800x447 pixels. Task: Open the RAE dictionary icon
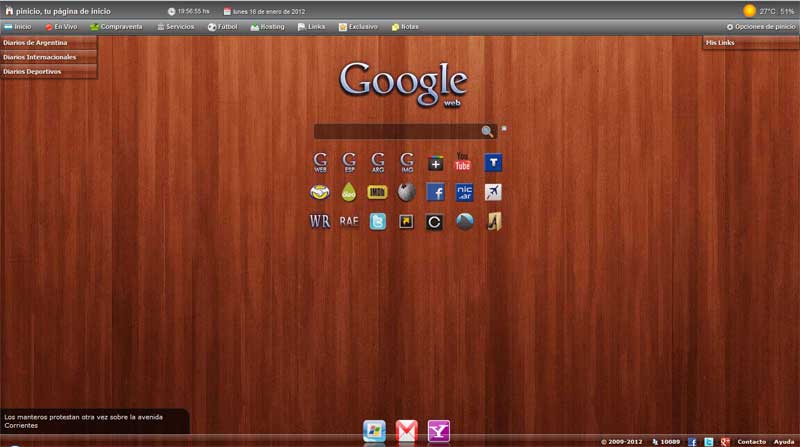click(349, 221)
